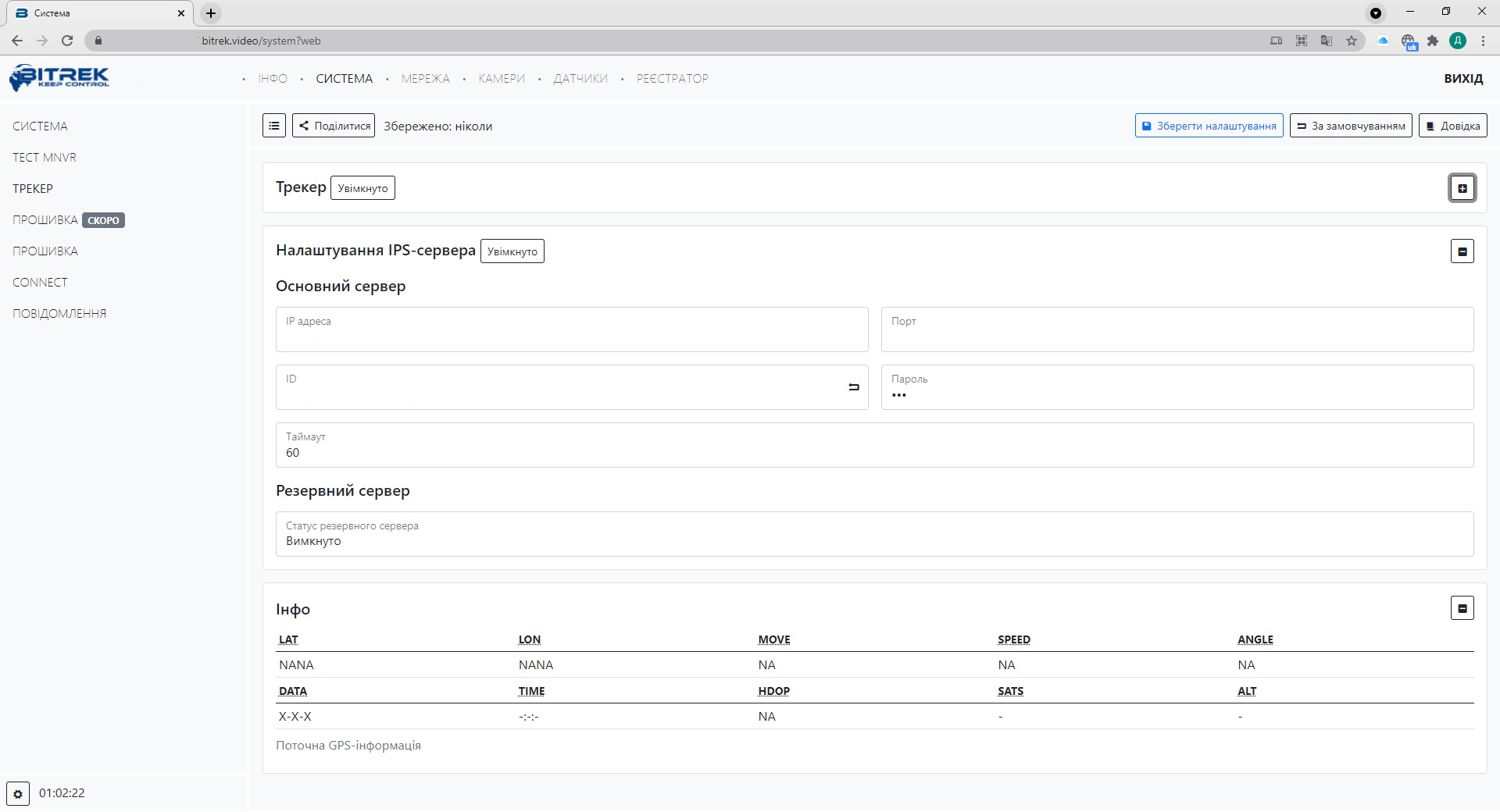Image resolution: width=1500 pixels, height=812 pixels.
Task: Open Статус резервного сервера dropdown
Action: (x=874, y=534)
